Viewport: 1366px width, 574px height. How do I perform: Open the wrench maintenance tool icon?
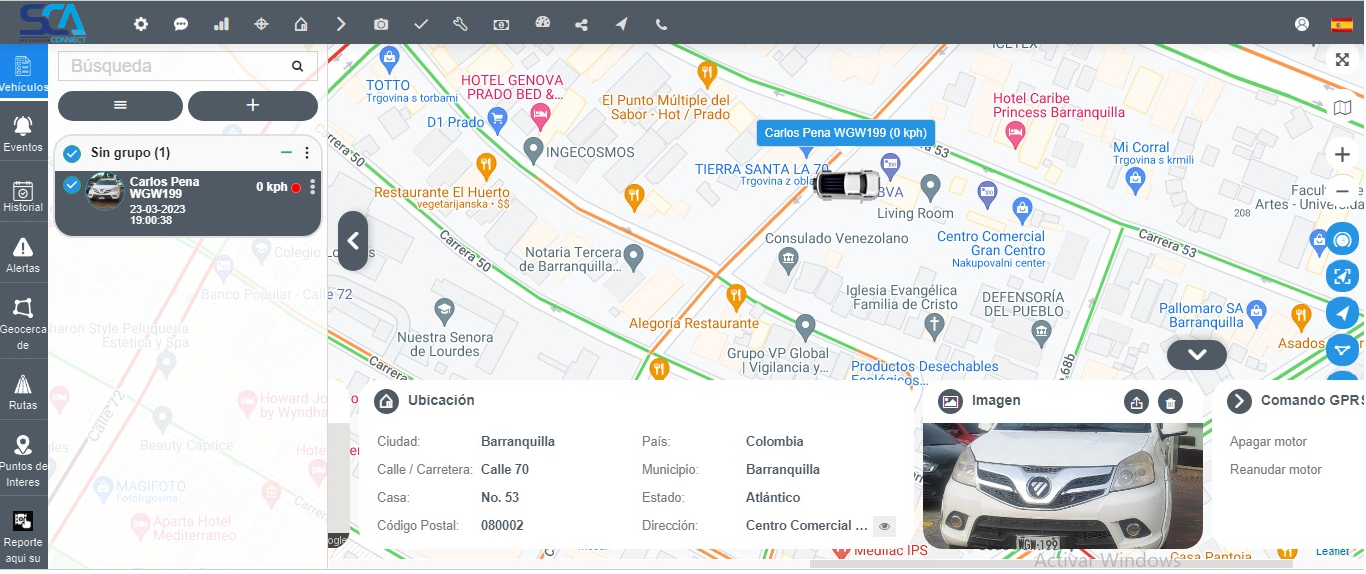(461, 24)
